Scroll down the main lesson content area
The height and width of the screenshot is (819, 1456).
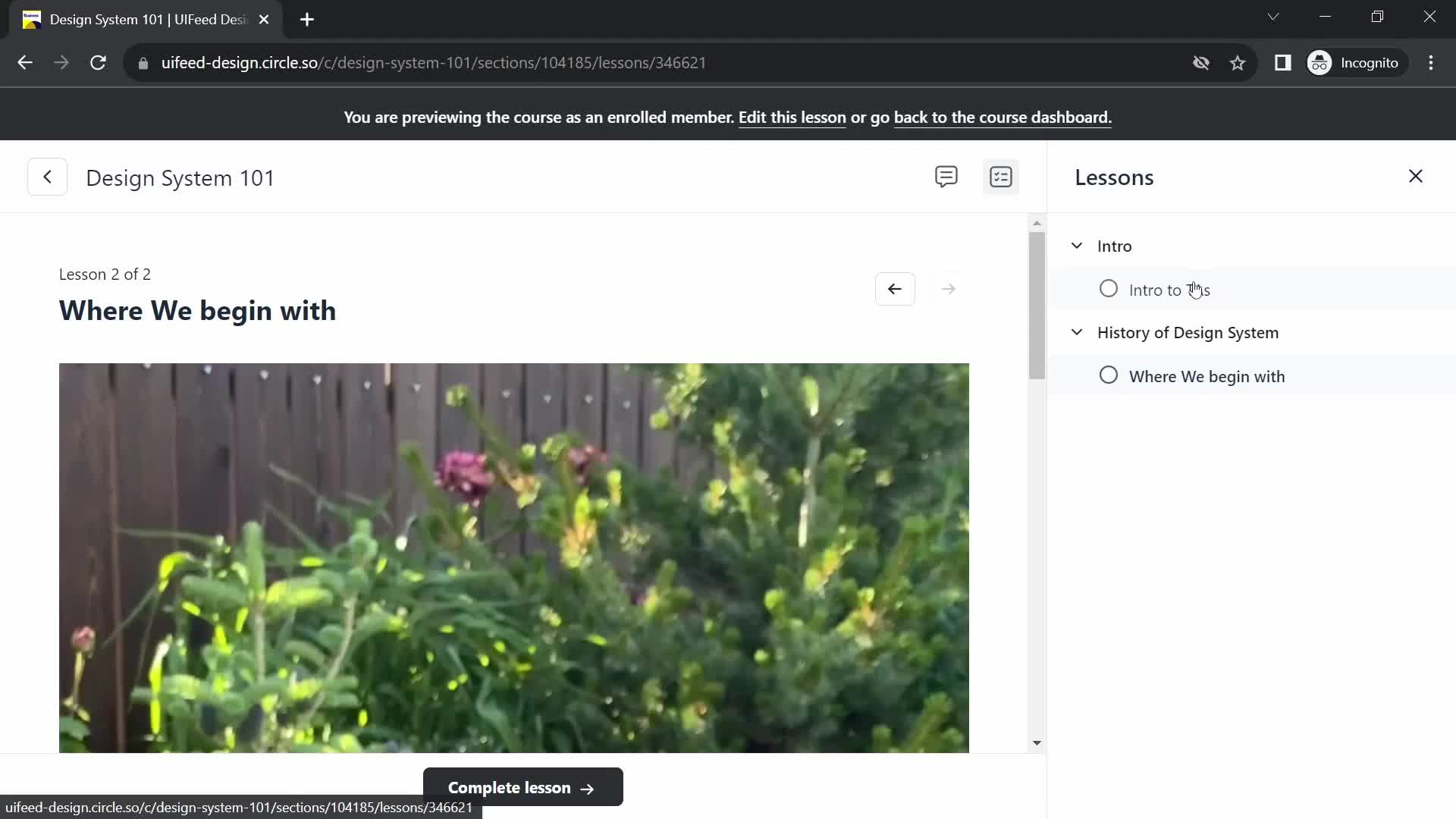point(1038,745)
